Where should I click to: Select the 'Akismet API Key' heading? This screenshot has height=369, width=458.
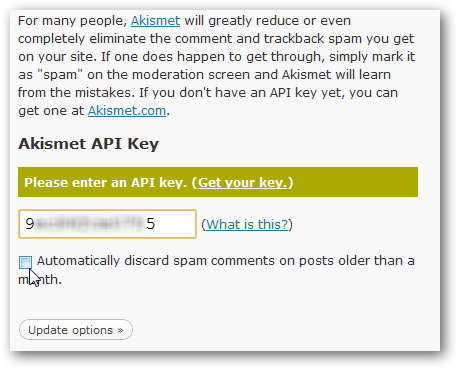(88, 144)
